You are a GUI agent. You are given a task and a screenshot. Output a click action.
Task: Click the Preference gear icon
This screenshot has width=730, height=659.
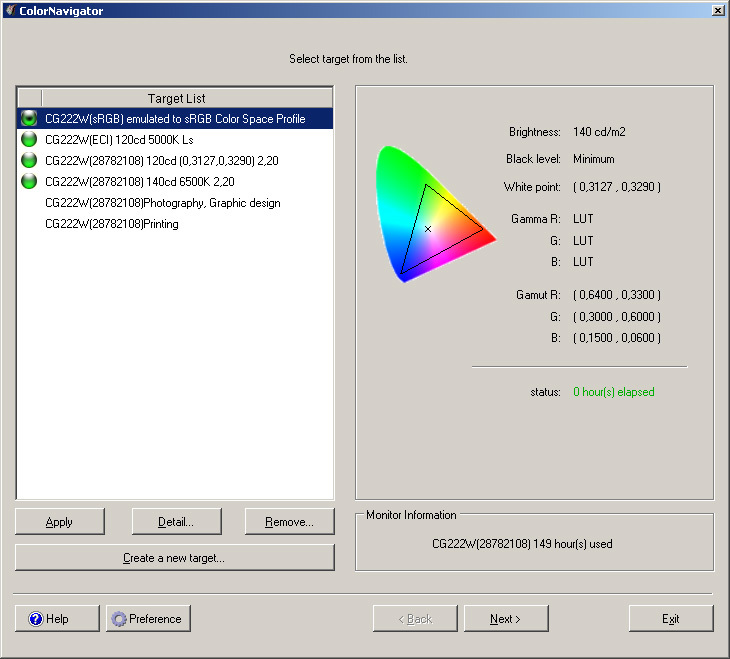(x=119, y=618)
